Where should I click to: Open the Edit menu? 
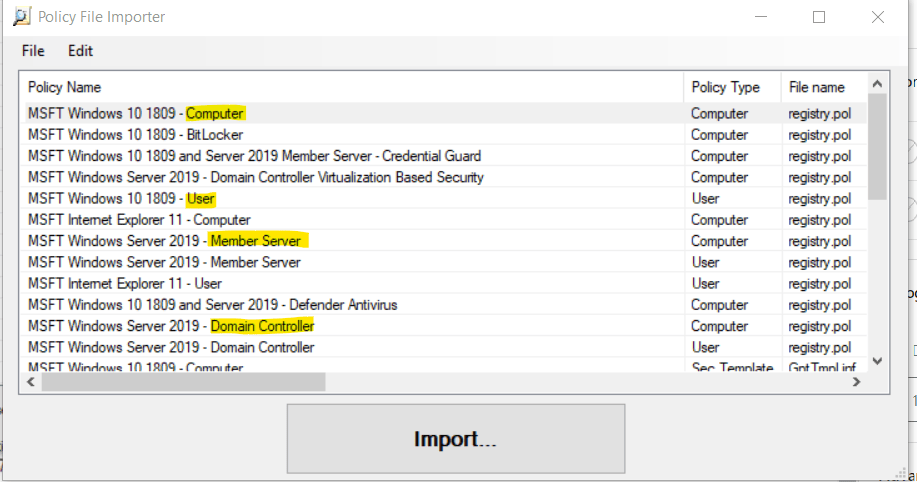(81, 50)
